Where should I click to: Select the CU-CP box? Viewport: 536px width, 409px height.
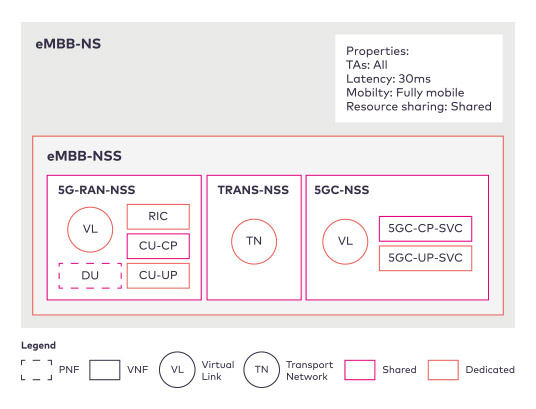158,246
